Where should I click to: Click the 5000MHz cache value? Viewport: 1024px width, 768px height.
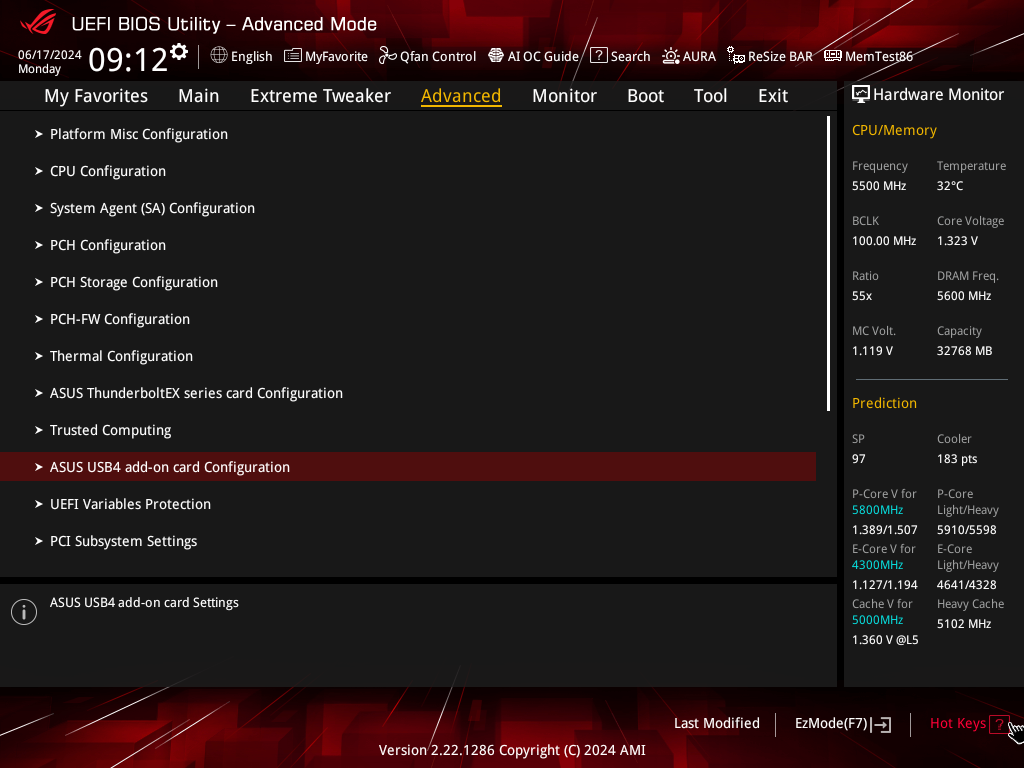(x=877, y=620)
